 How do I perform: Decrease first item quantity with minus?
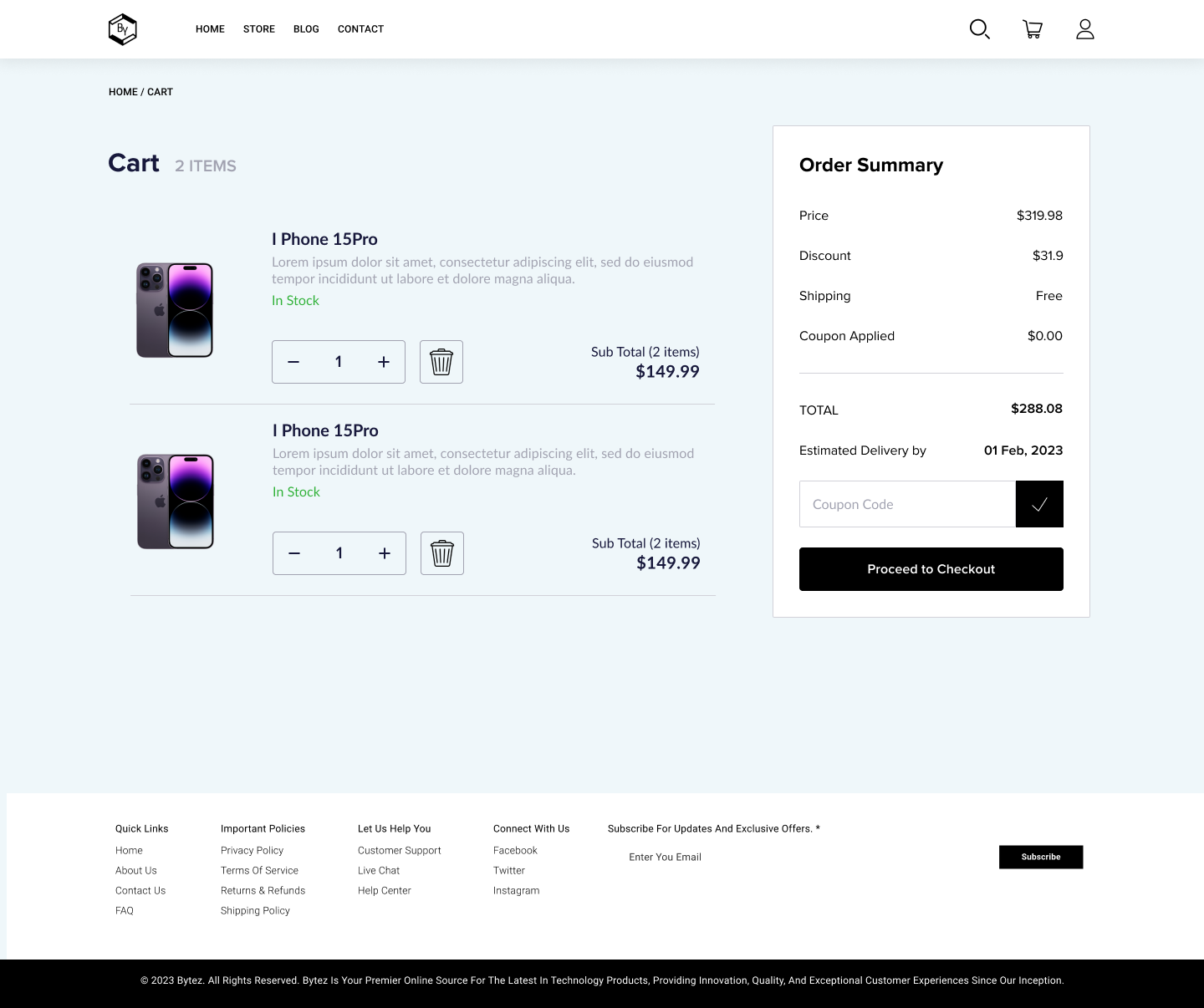(293, 362)
